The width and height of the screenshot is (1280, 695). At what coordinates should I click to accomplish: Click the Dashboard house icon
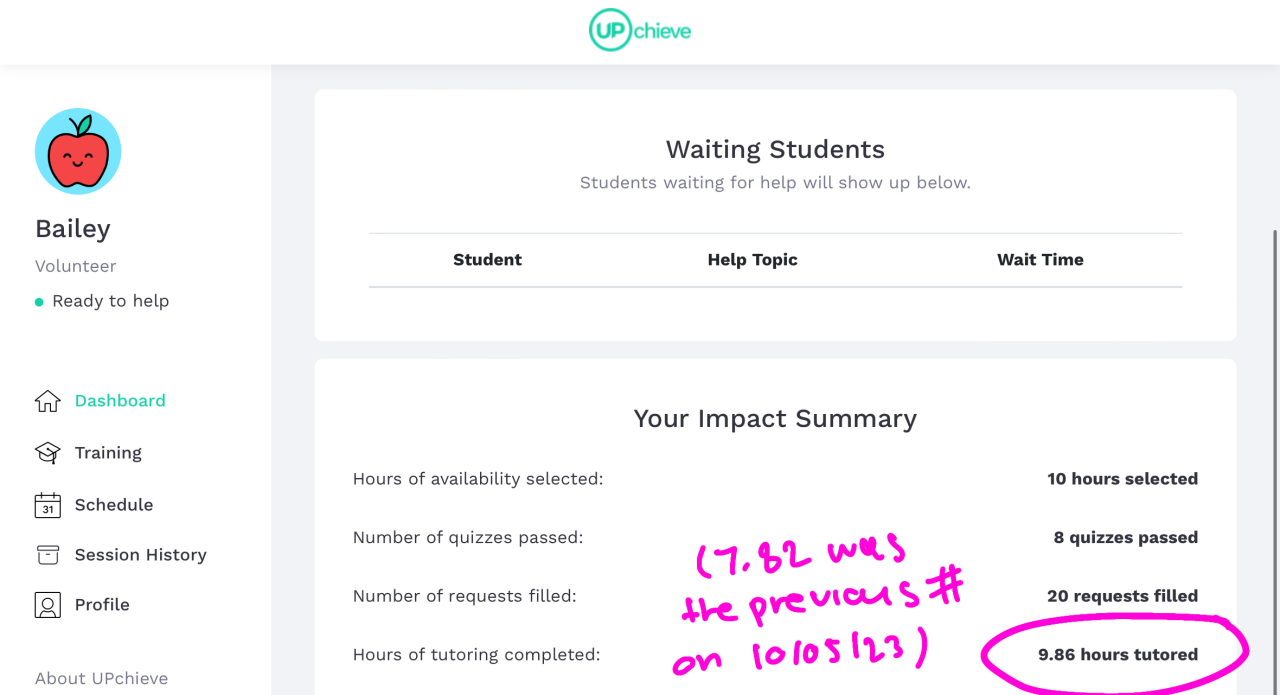47,401
